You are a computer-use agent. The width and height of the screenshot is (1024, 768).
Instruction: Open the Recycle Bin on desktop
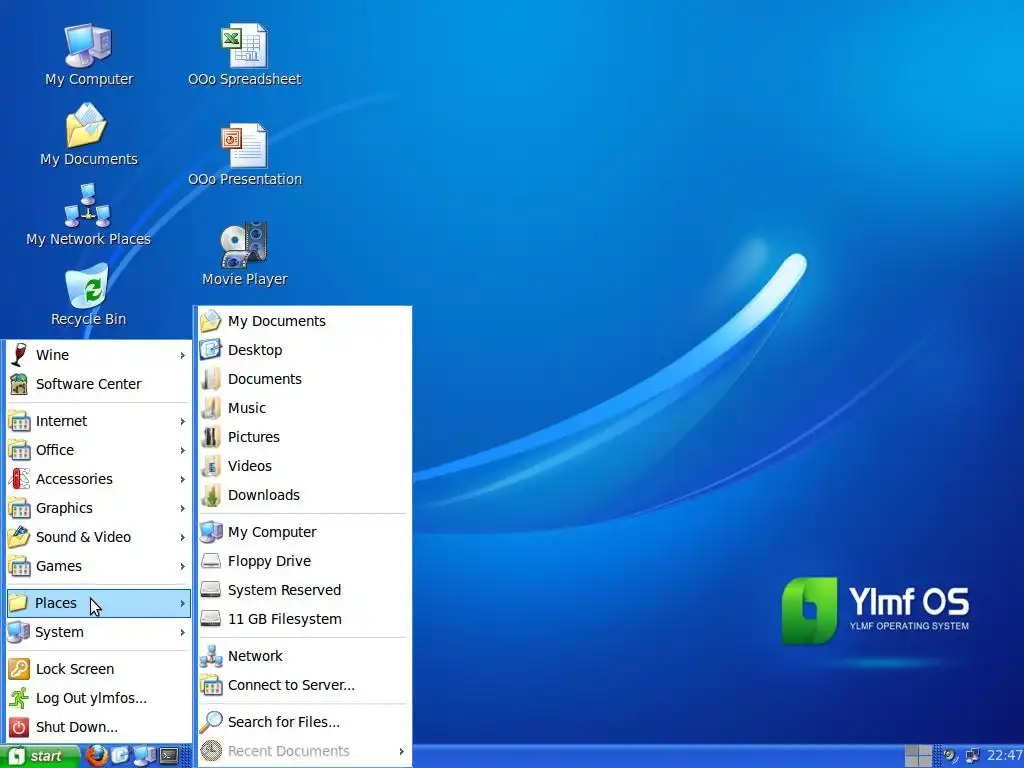(88, 295)
